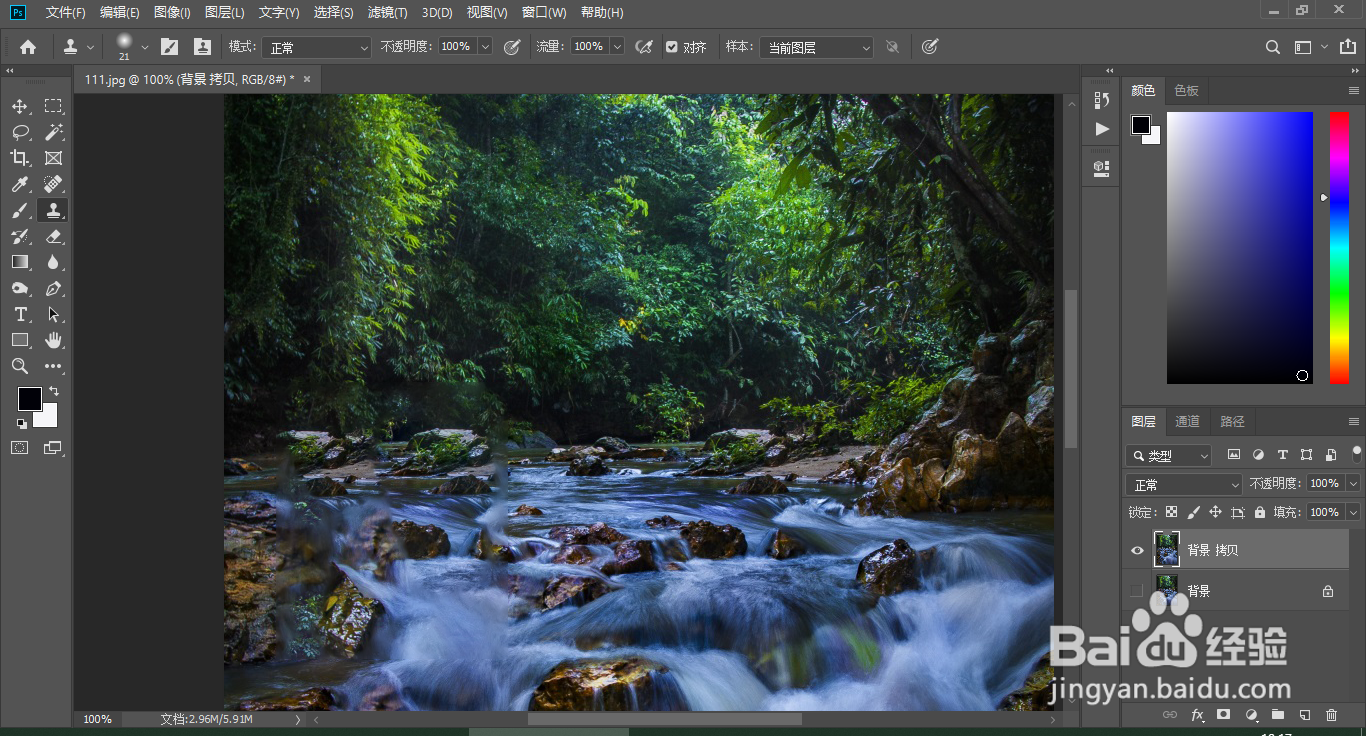Select the Type tool
Image resolution: width=1366 pixels, height=736 pixels.
coord(20,314)
